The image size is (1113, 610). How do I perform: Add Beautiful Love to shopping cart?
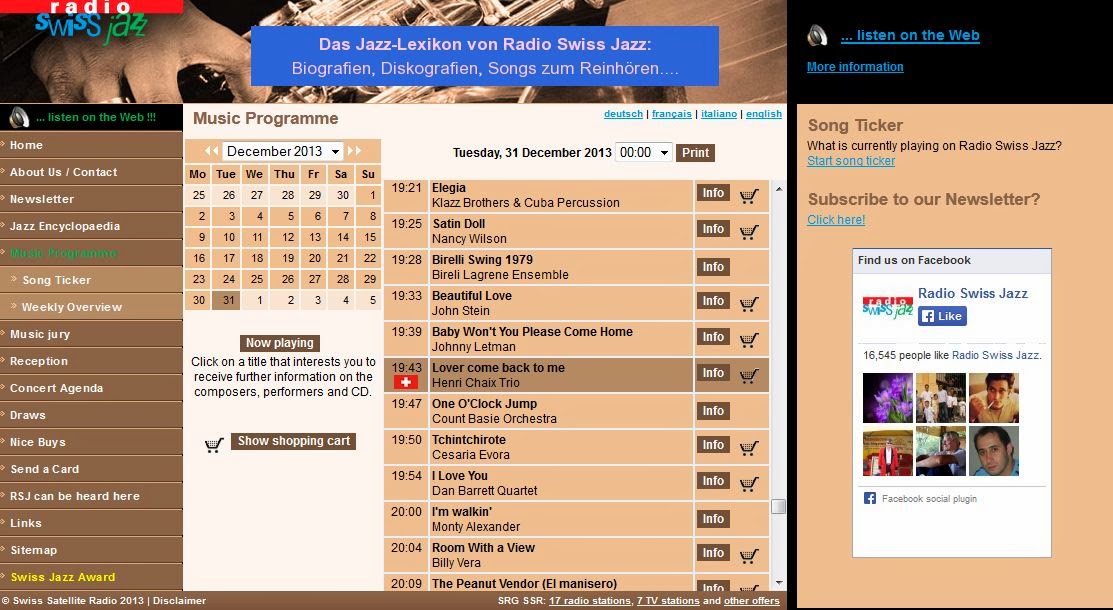[749, 304]
